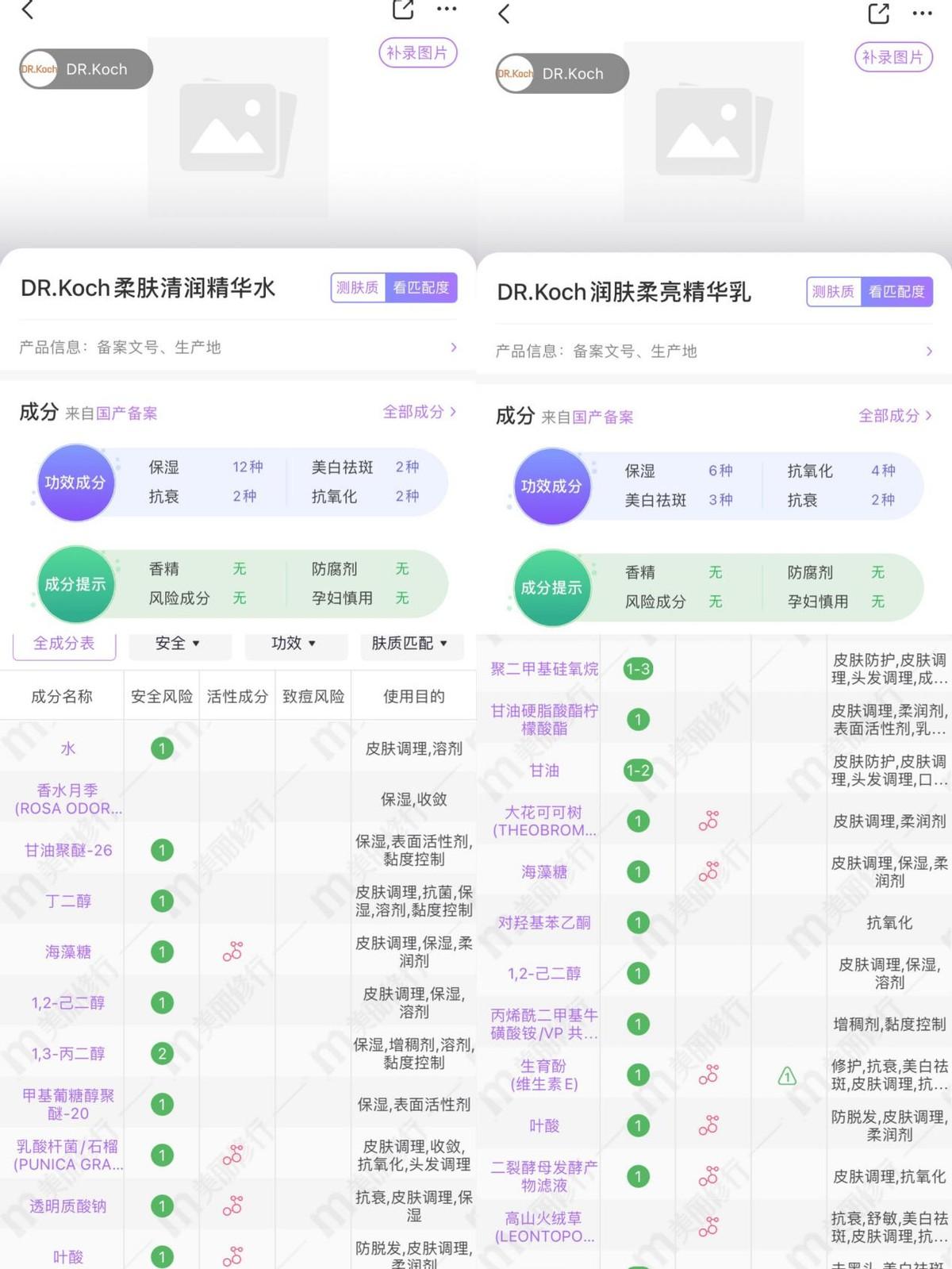Open the 聚二甲基硅氧烷 ingredient link
This screenshot has width=952, height=1269.
point(544,669)
